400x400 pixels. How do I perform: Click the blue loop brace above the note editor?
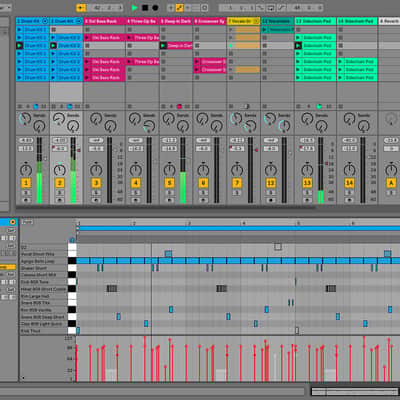(238, 228)
